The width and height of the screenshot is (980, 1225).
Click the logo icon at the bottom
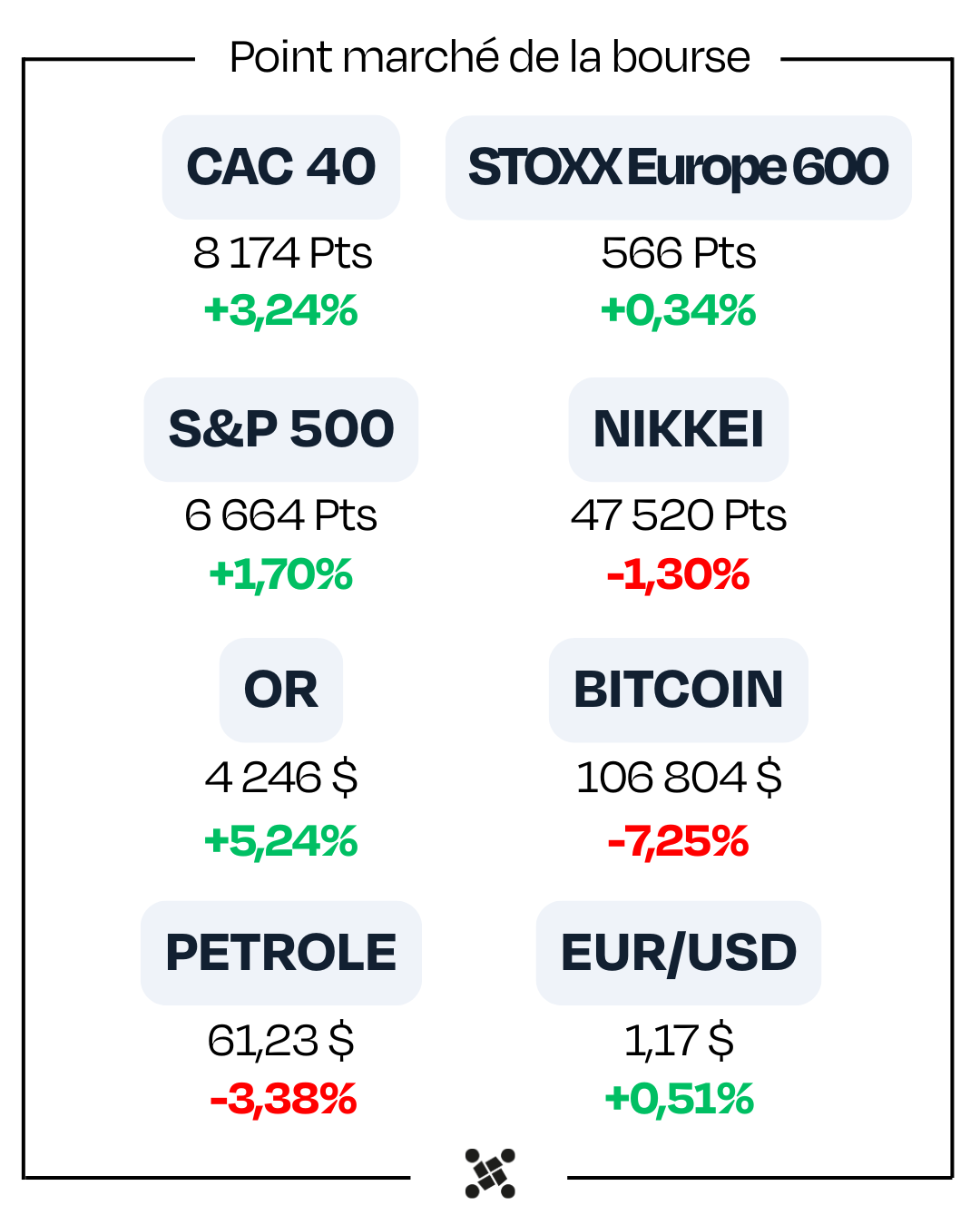(x=490, y=1173)
